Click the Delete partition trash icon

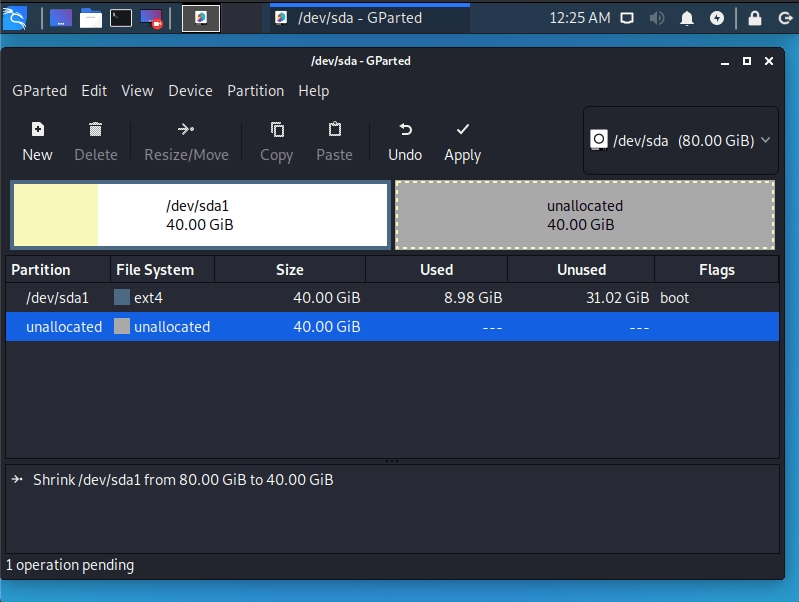click(96, 130)
